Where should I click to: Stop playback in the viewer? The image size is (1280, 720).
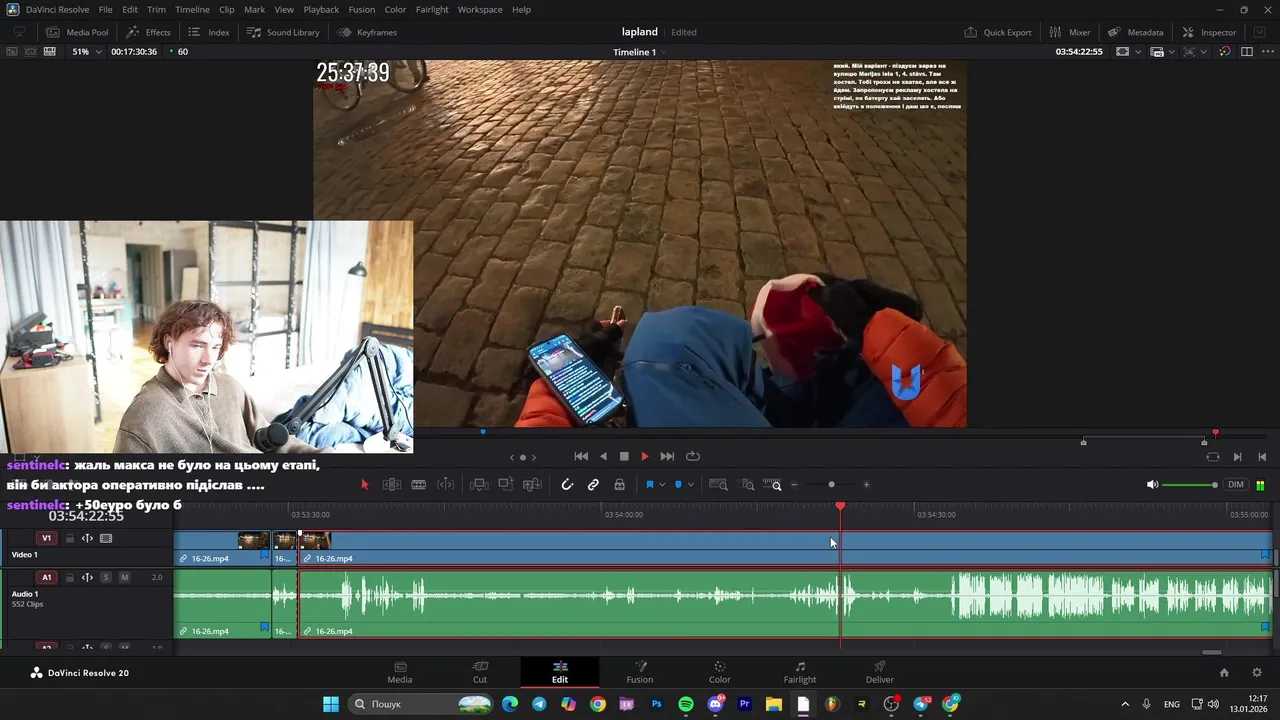click(624, 456)
